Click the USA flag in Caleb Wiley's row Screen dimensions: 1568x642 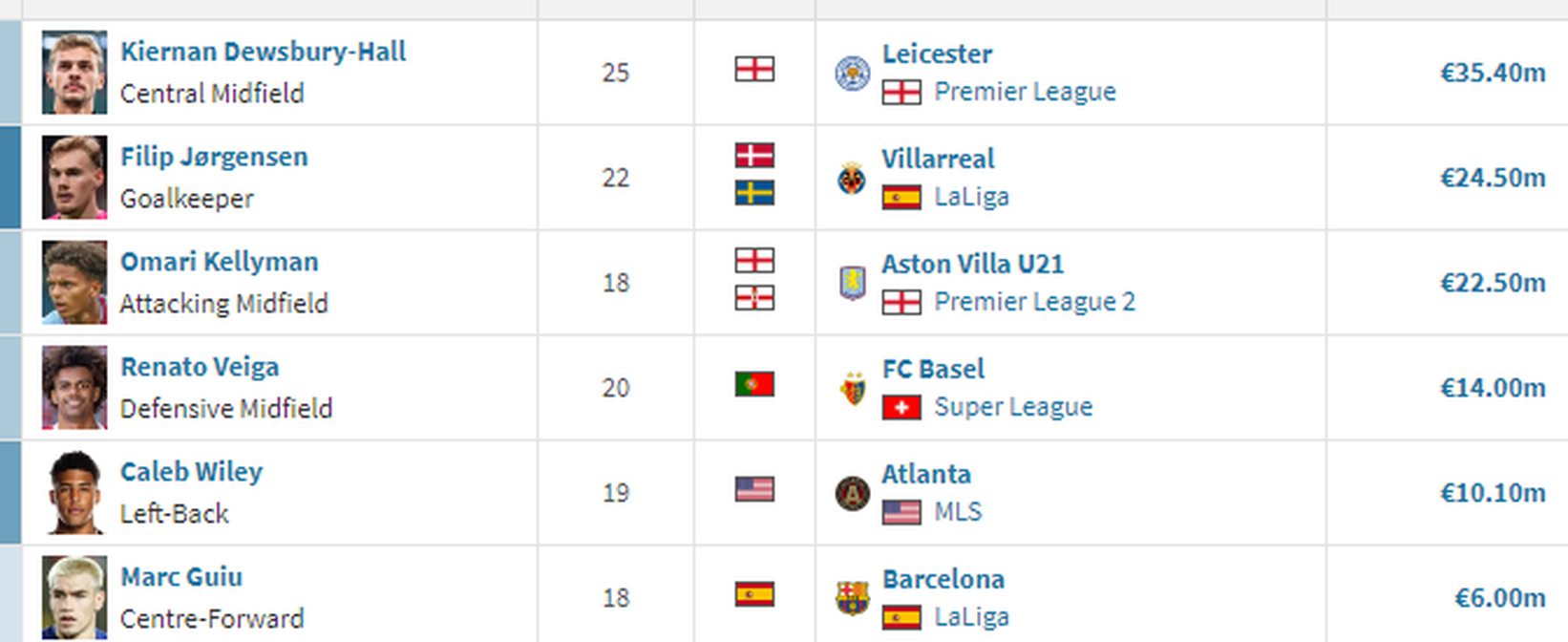click(754, 490)
